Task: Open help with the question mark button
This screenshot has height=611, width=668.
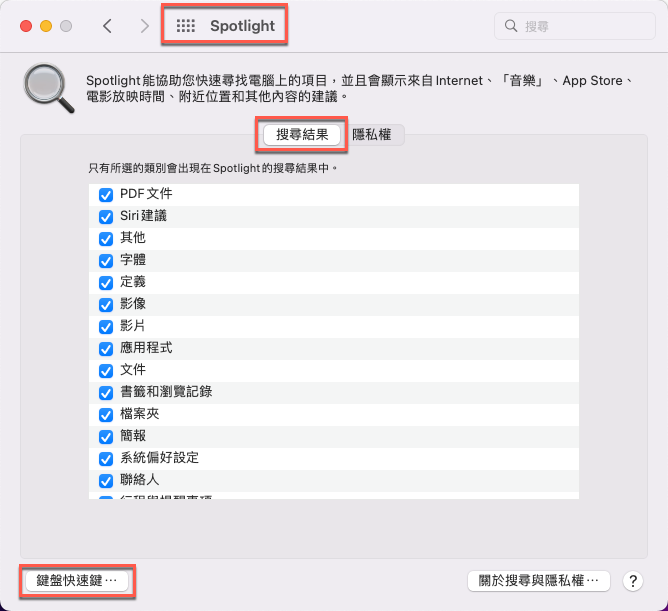Action: 633,581
